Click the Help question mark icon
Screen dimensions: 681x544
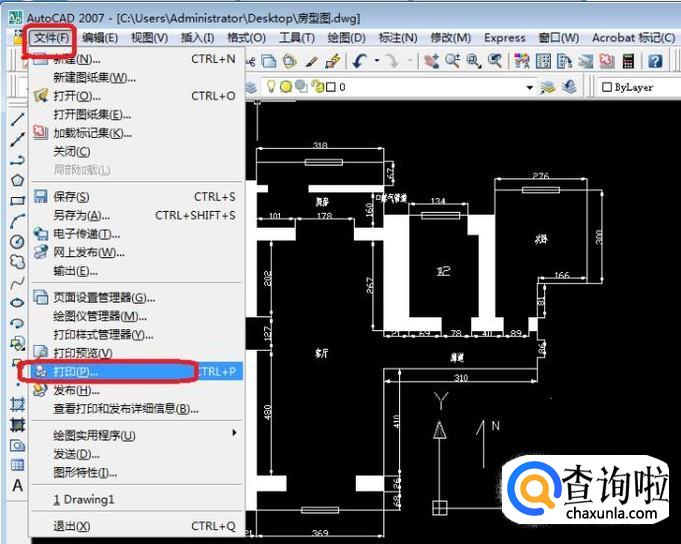655,61
